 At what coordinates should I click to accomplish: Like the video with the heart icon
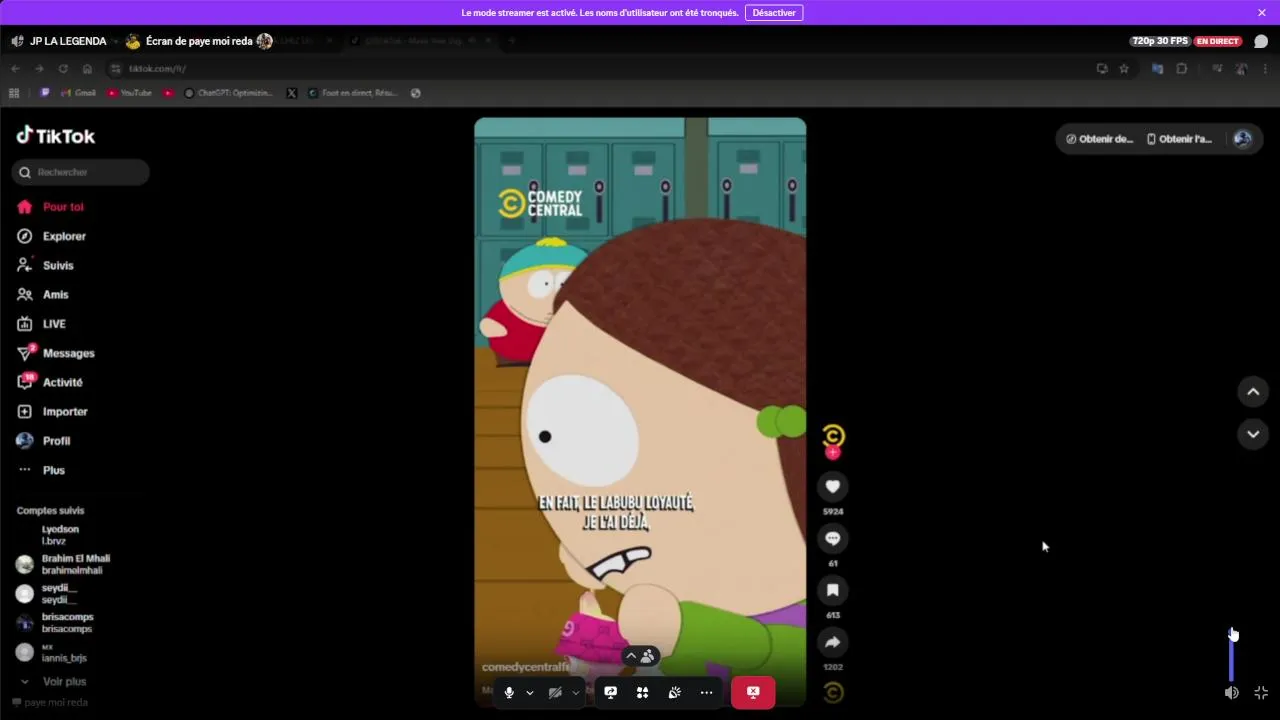click(x=832, y=486)
